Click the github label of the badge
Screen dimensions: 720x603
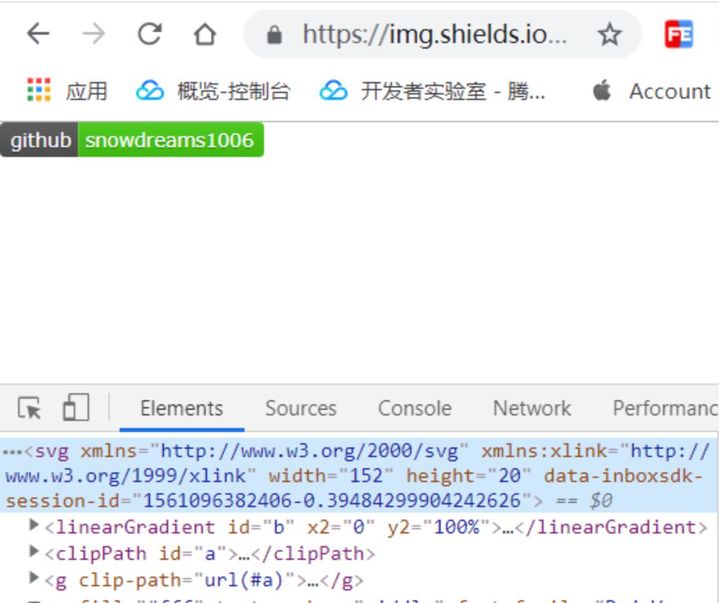tap(39, 140)
